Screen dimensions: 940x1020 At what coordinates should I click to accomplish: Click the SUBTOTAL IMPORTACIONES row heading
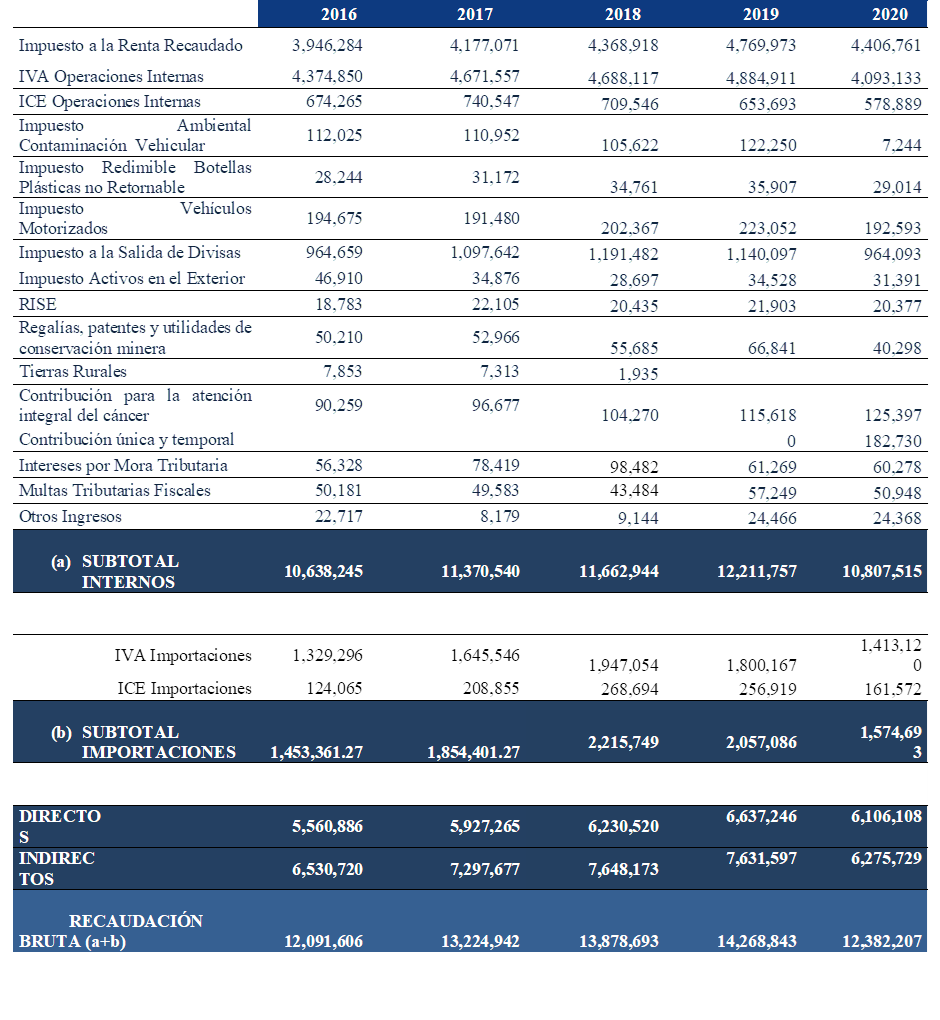tap(158, 742)
